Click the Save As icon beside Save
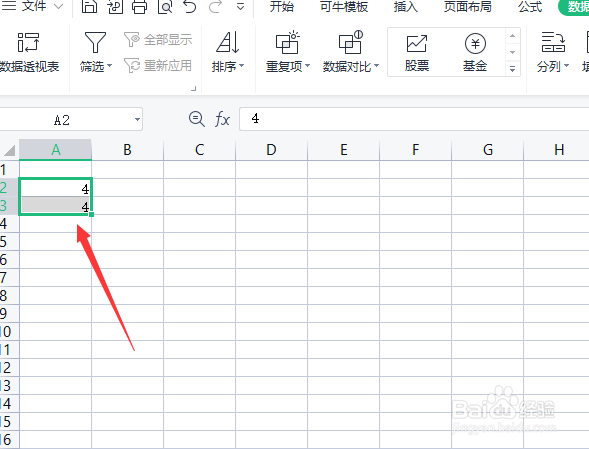The height and width of the screenshot is (449, 589). point(115,6)
